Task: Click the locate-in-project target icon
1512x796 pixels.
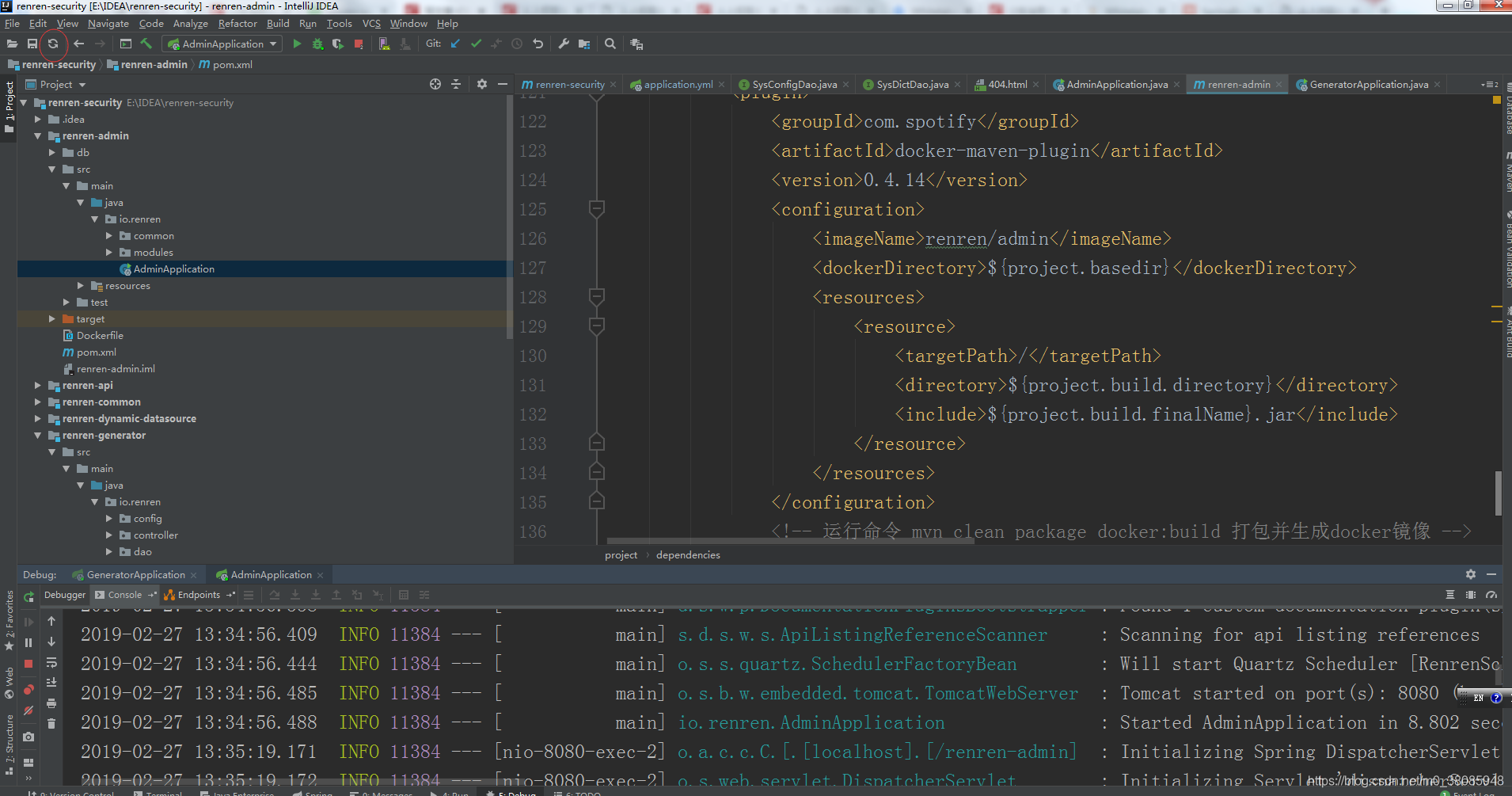Action: (435, 84)
